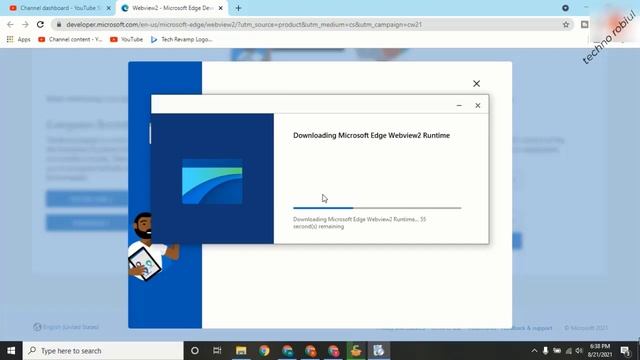Close the blue web page popup overlay
The width and height of the screenshot is (640, 360).
(x=476, y=83)
